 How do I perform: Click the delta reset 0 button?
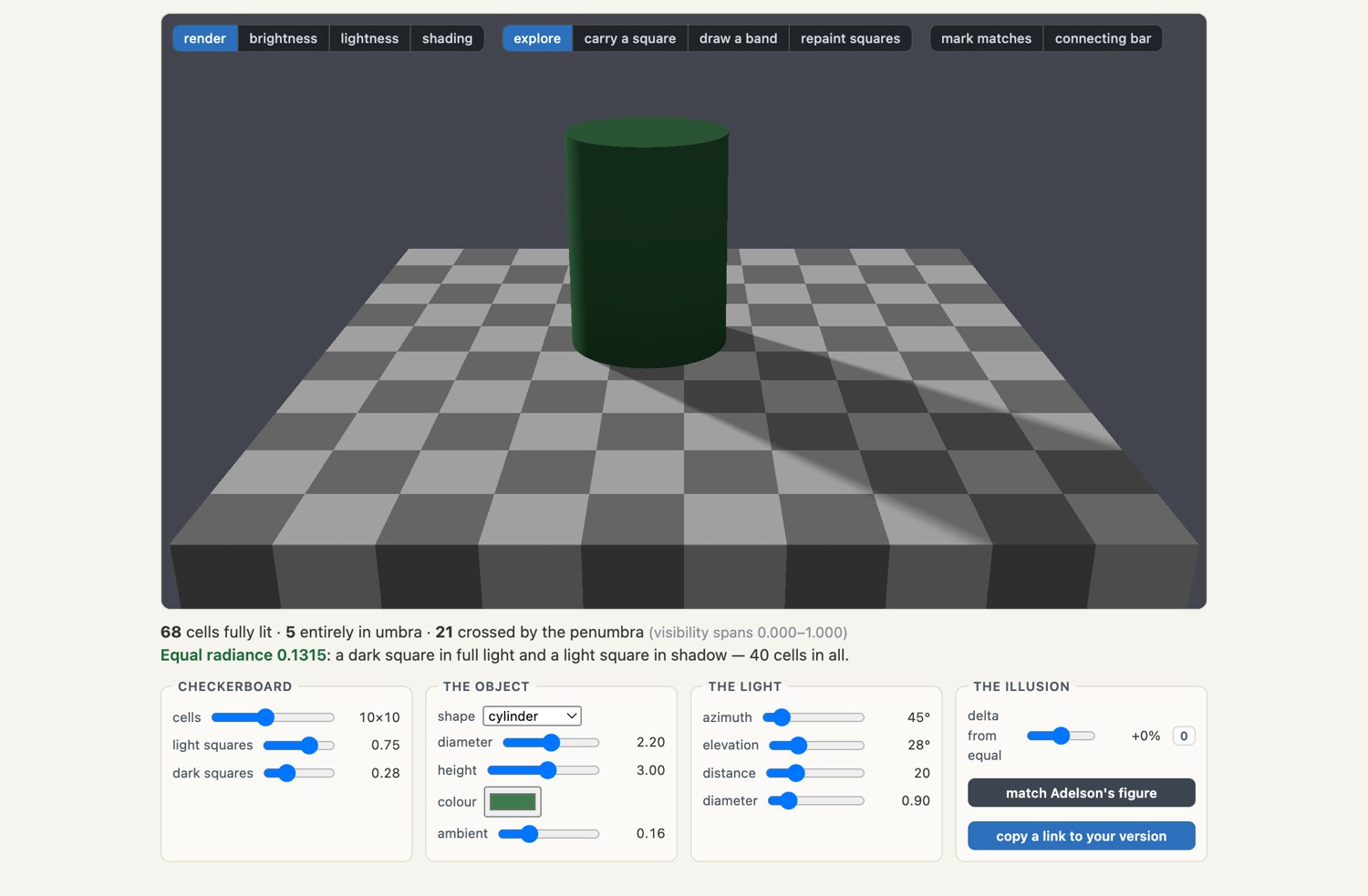coord(1184,736)
